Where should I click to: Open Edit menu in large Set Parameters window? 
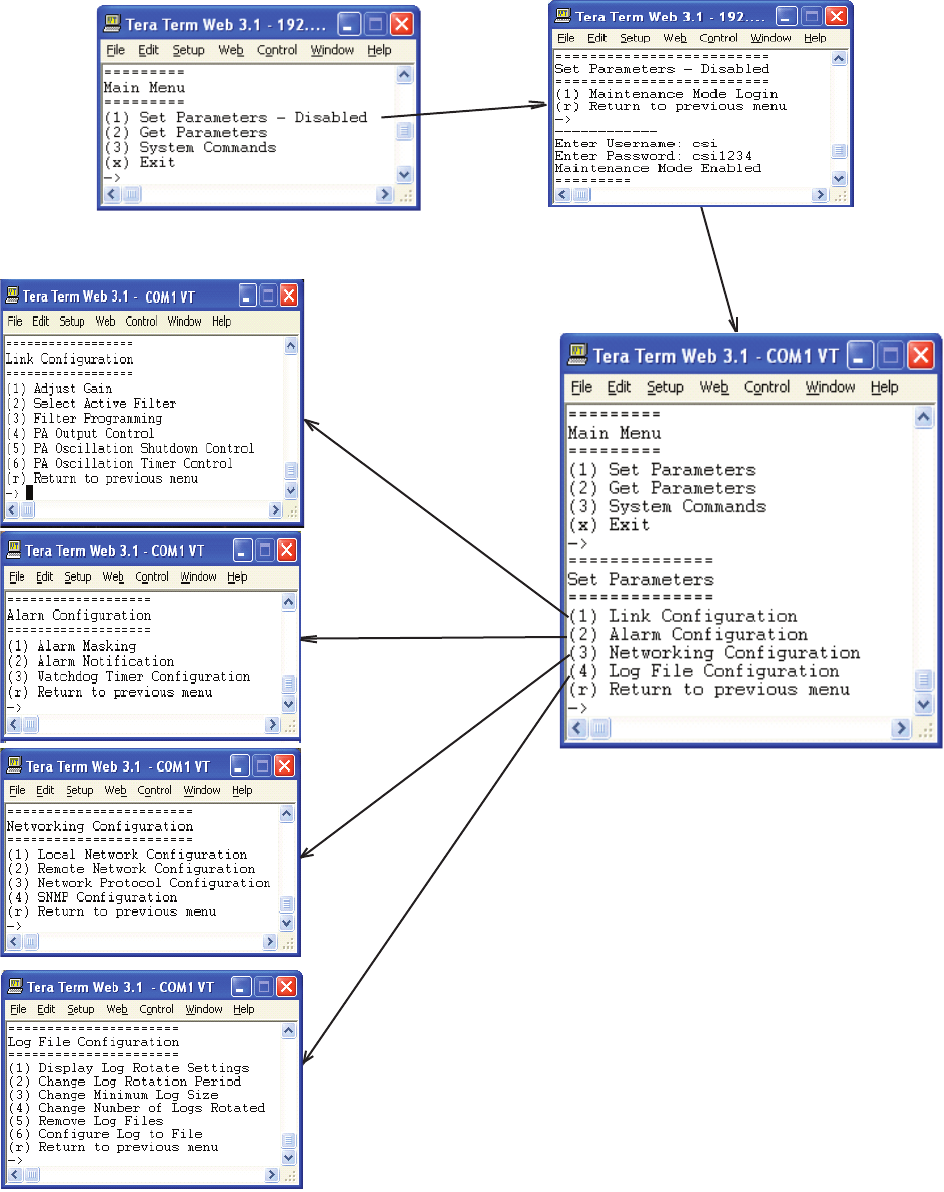pos(619,387)
